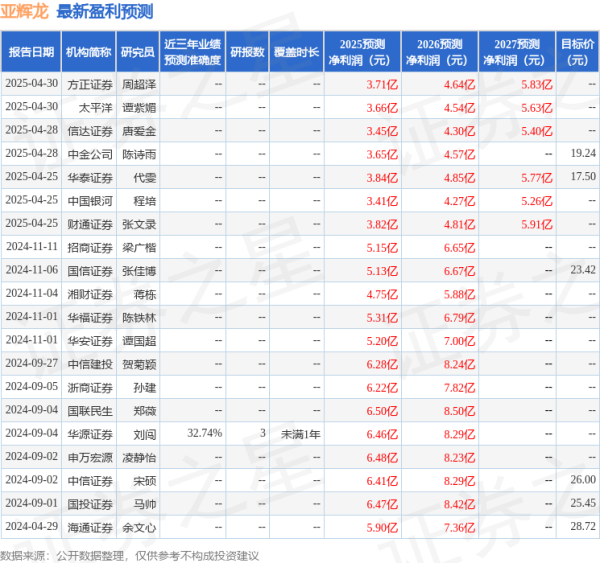This screenshot has width=600, height=563.
Task: Click the 报告日期 column header
Action: coord(29,52)
